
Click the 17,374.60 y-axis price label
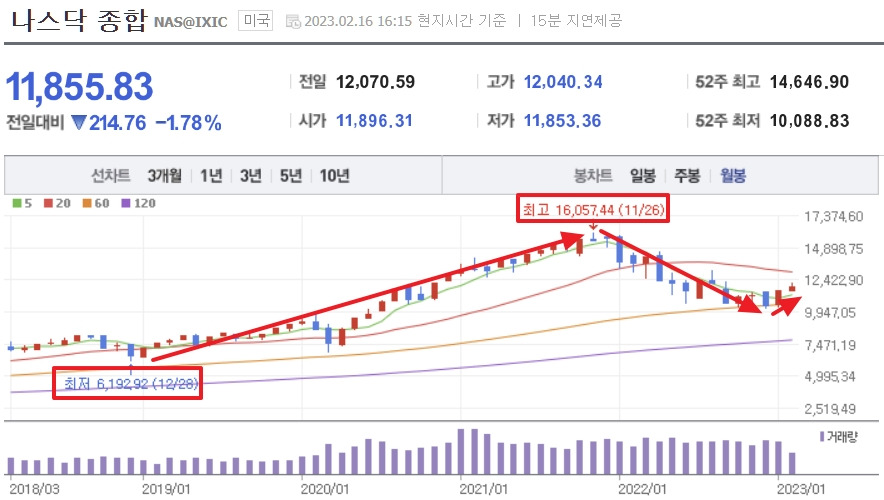[833, 216]
